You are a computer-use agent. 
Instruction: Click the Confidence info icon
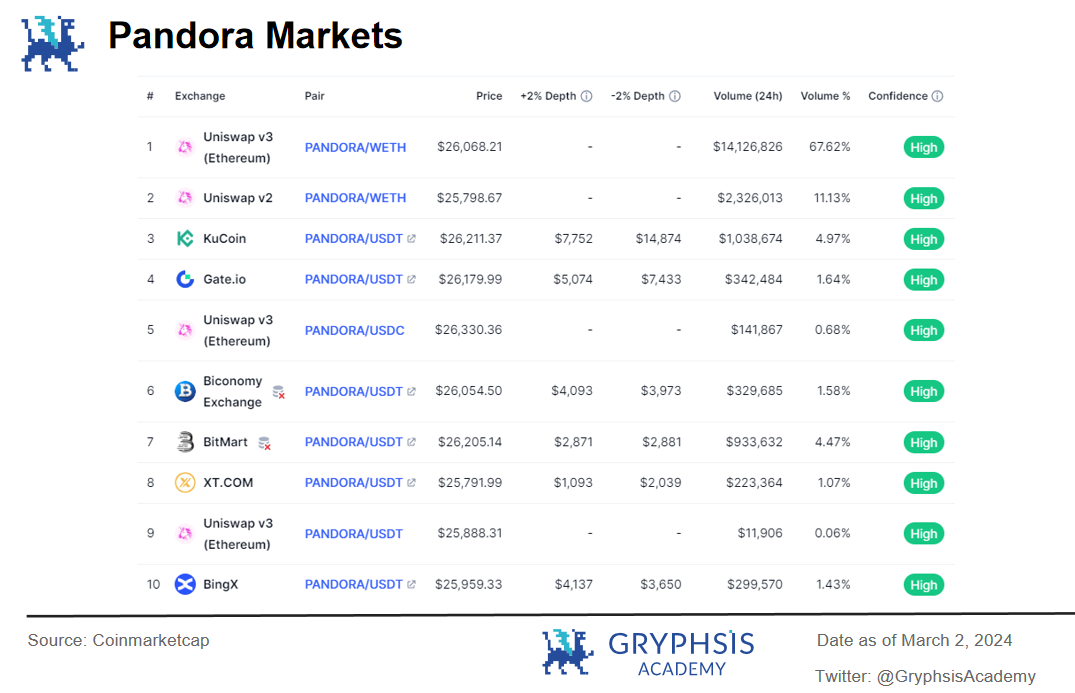pyautogui.click(x=938, y=96)
